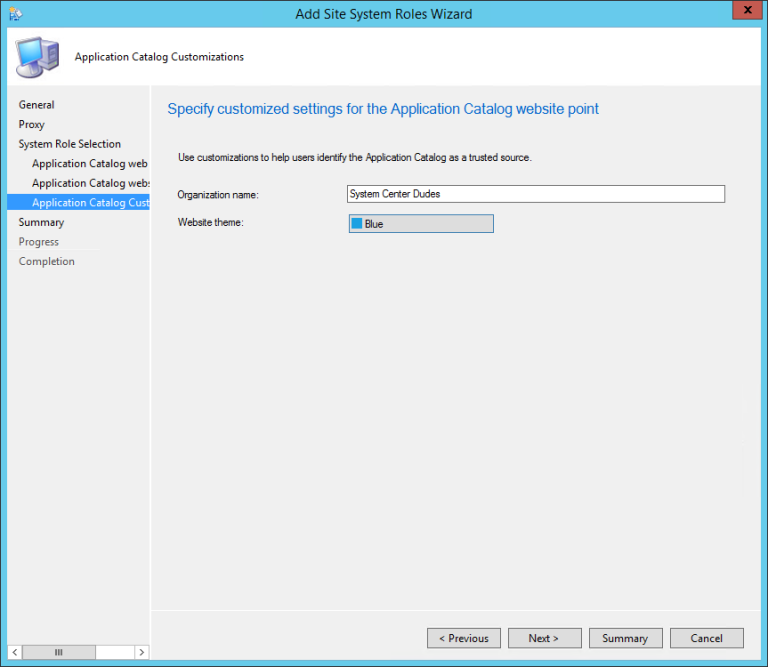This screenshot has width=768, height=667.
Task: Click the computer icon beside the page title
Action: point(37,57)
